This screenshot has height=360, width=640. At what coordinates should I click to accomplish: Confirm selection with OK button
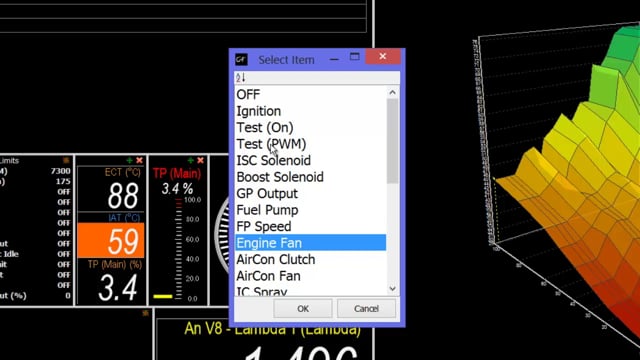(303, 309)
